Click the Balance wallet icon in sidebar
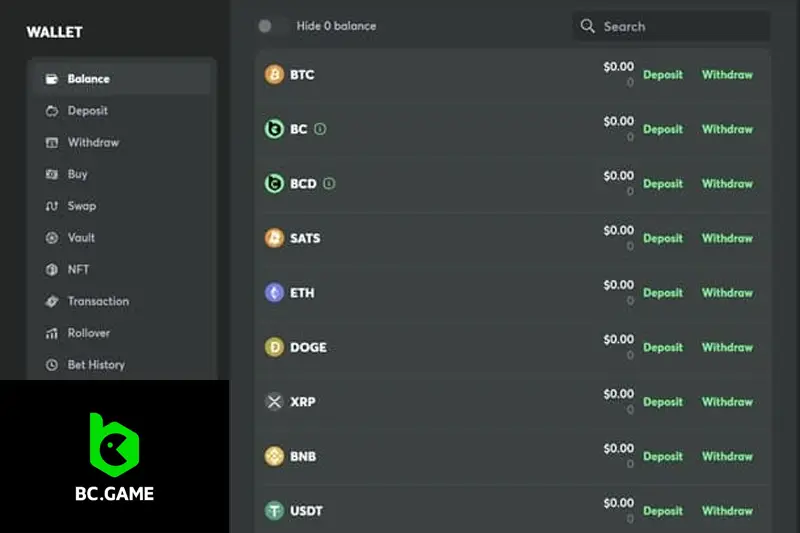The image size is (800, 533). pyautogui.click(x=52, y=79)
